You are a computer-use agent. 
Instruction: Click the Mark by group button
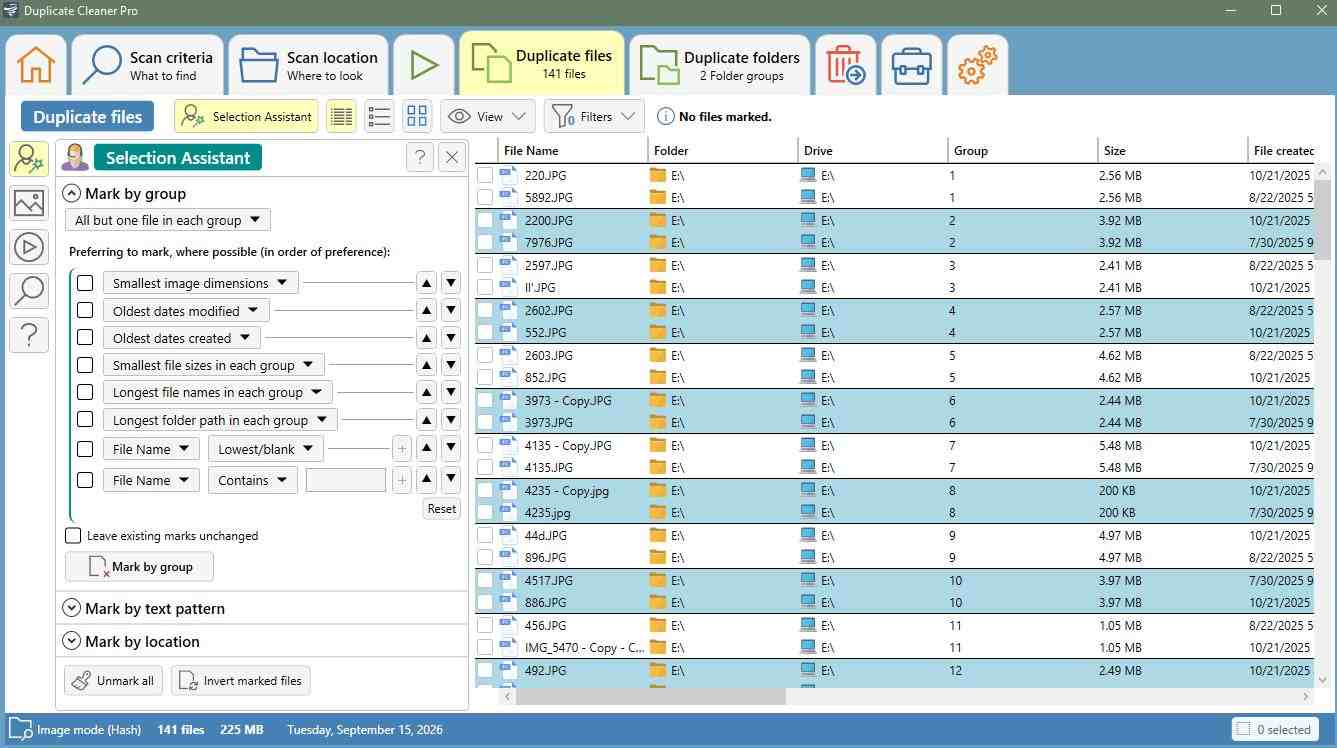point(139,566)
